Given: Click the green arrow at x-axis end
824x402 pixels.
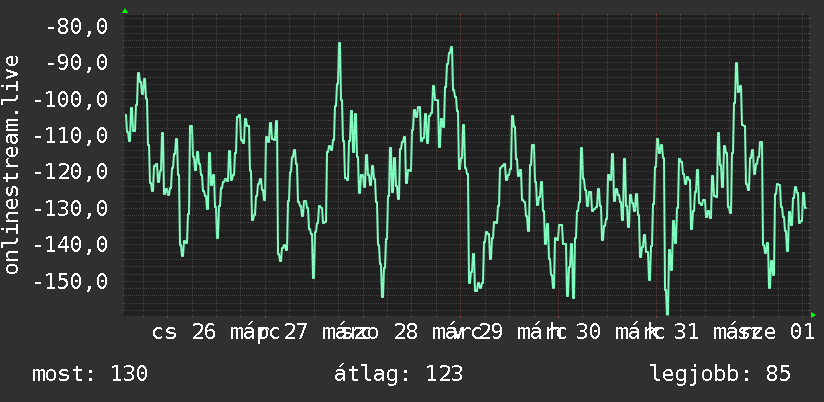Looking at the screenshot, I should point(813,315).
